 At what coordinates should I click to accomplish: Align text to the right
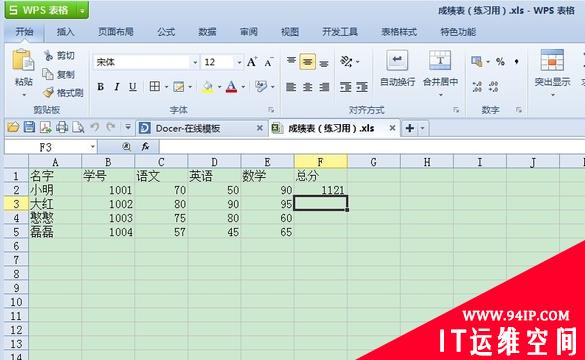pyautogui.click(x=324, y=87)
